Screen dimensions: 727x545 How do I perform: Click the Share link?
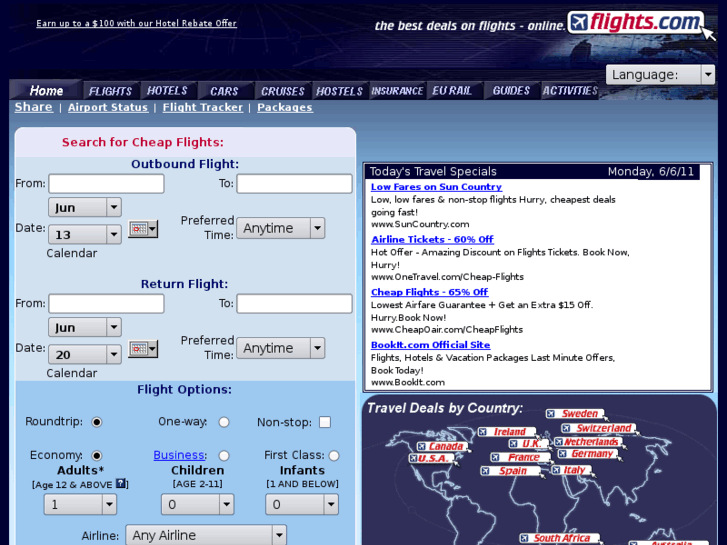33,107
